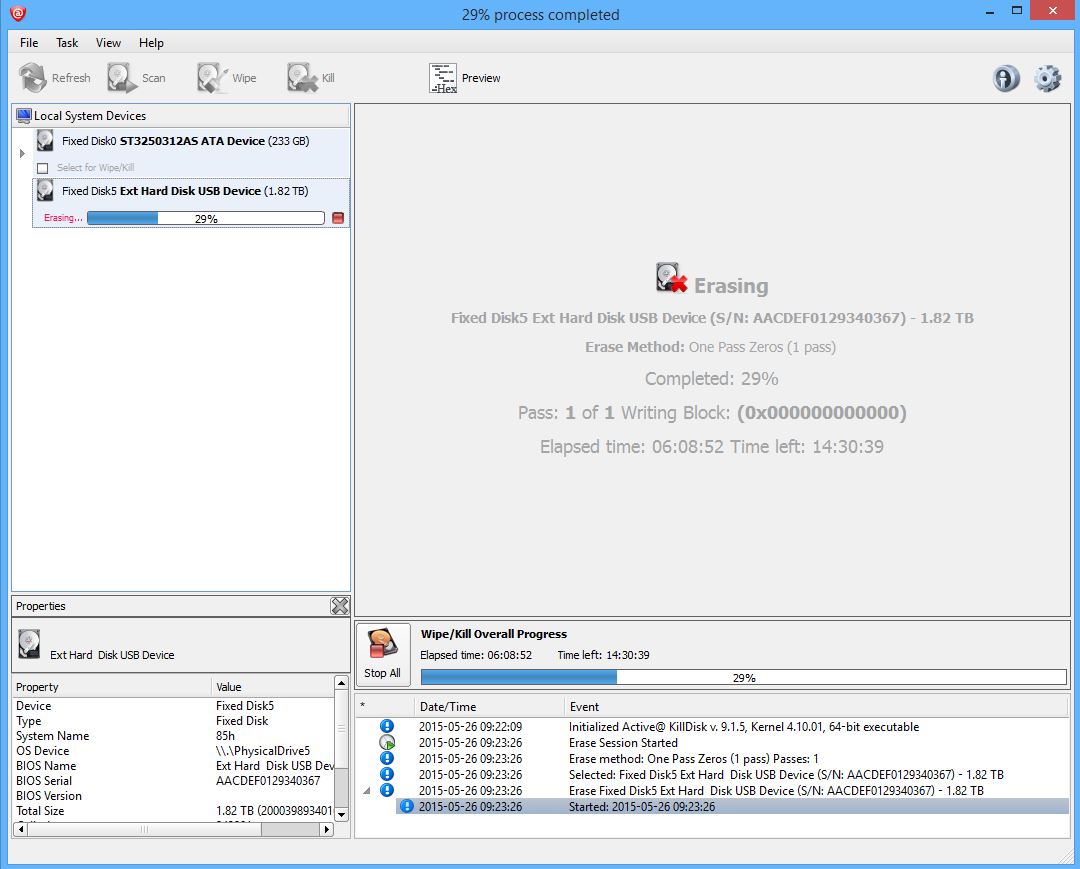
Task: Select the Erase Session Started event text
Action: [x=623, y=742]
